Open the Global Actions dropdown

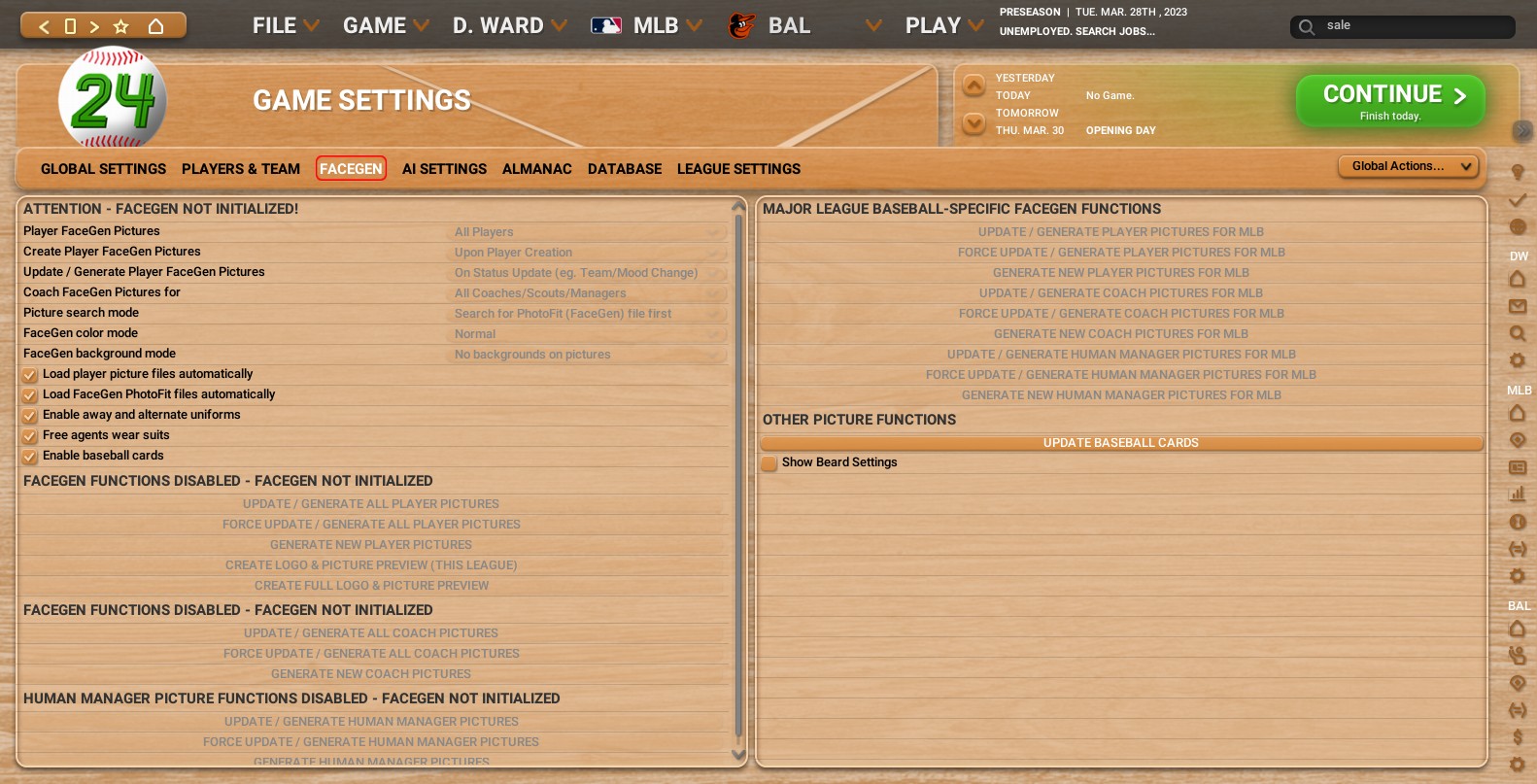coord(1408,166)
